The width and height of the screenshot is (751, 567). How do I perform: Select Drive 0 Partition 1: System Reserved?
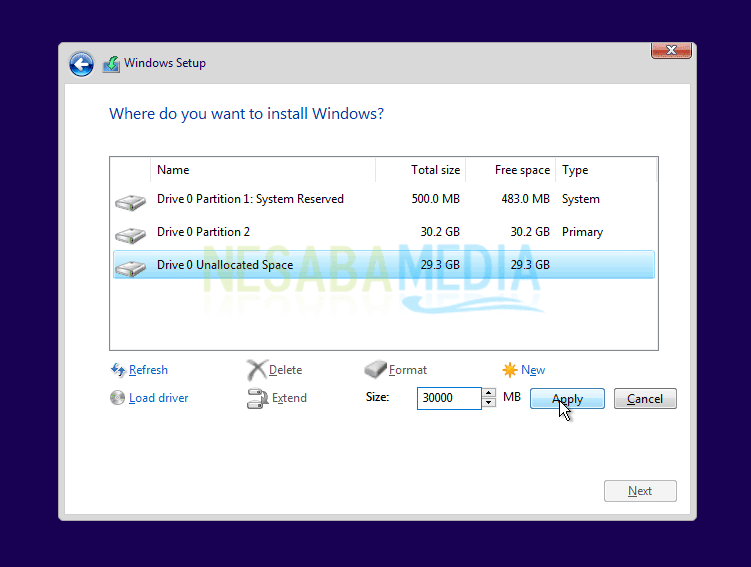pyautogui.click(x=384, y=199)
